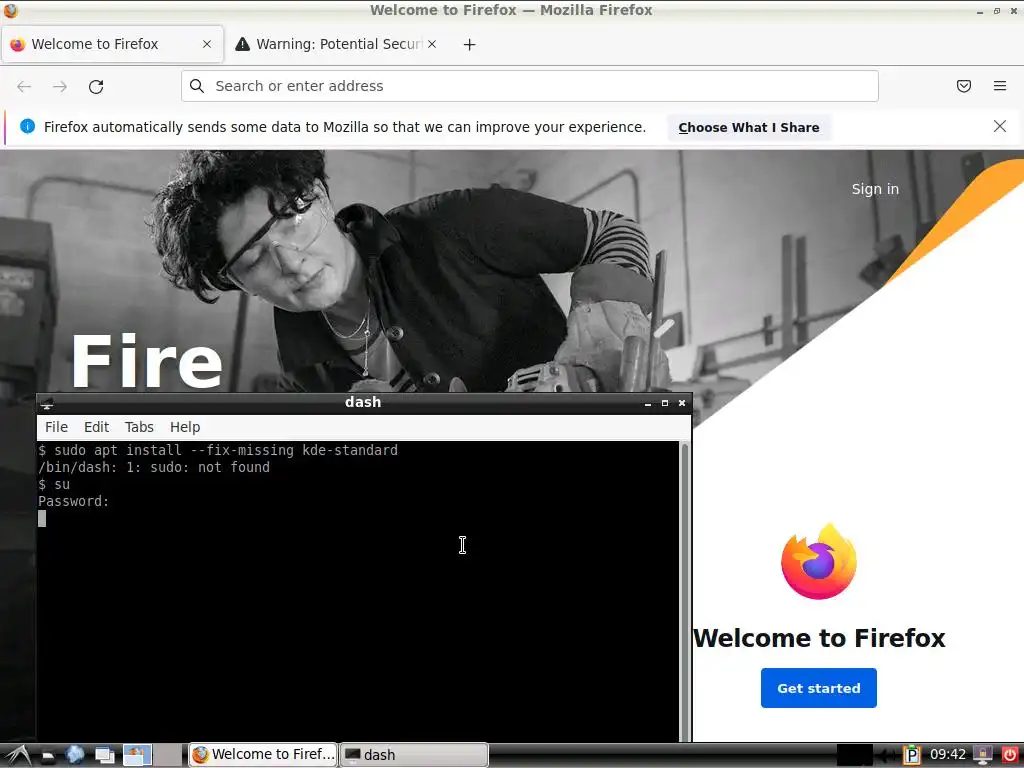Open the Help menu in dash terminal
The width and height of the screenshot is (1024, 768).
pos(185,427)
